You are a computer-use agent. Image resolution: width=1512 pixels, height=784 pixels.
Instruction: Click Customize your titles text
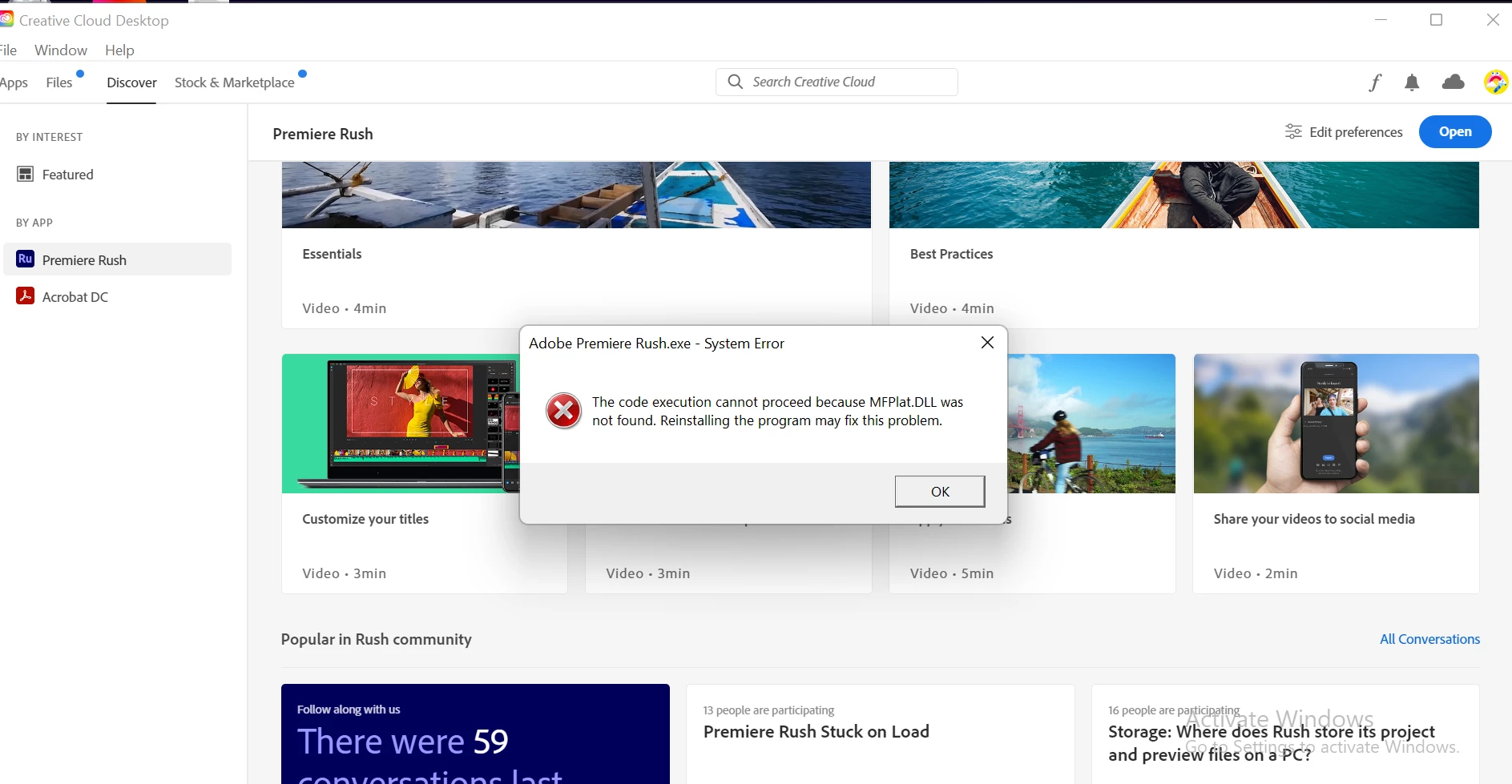[365, 519]
